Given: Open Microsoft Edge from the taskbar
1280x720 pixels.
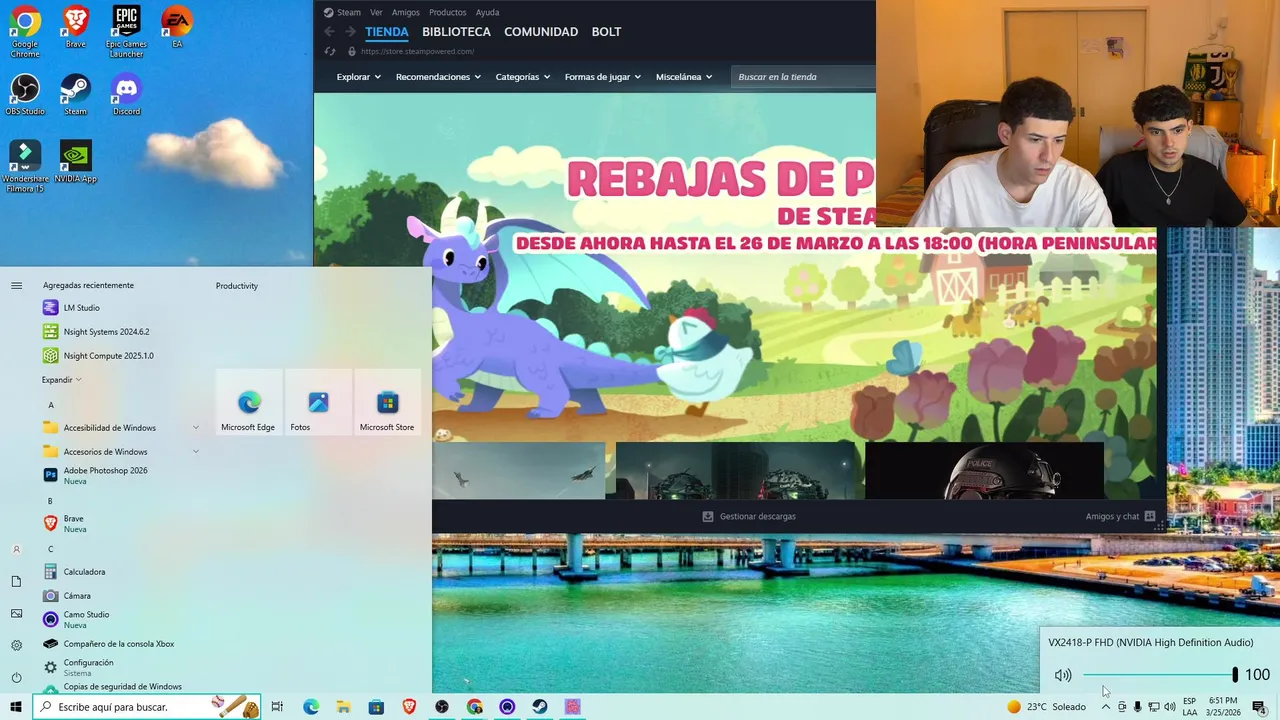Looking at the screenshot, I should pos(311,707).
